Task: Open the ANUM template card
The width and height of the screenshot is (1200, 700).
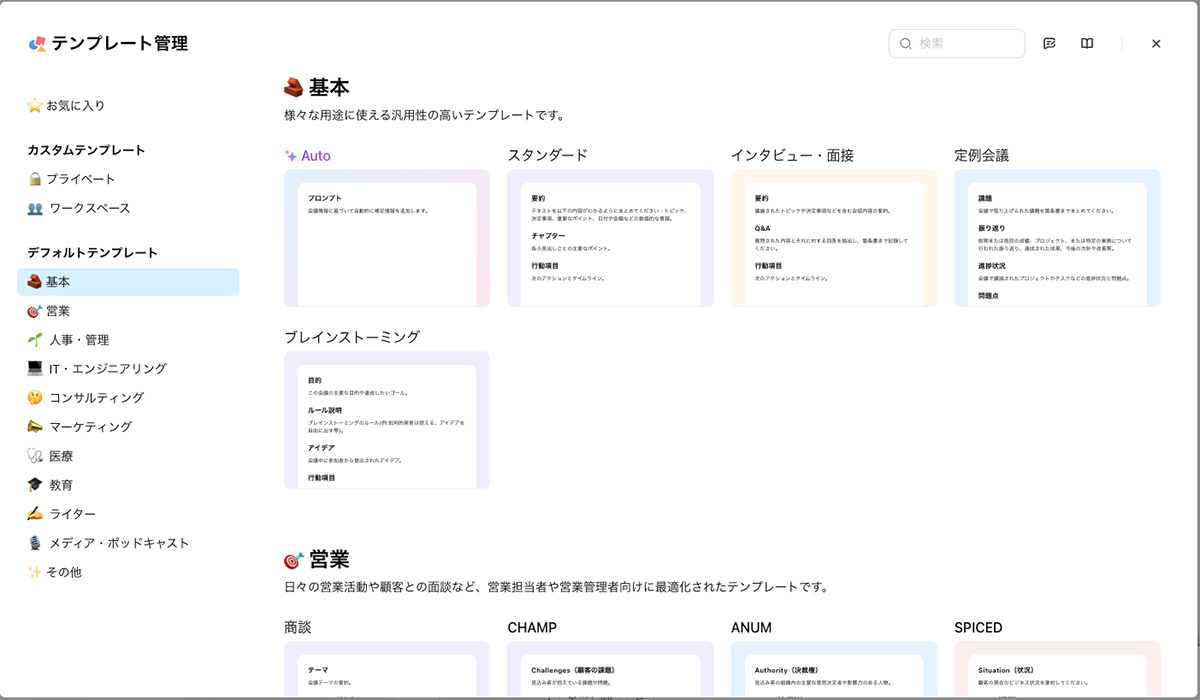Action: point(834,670)
